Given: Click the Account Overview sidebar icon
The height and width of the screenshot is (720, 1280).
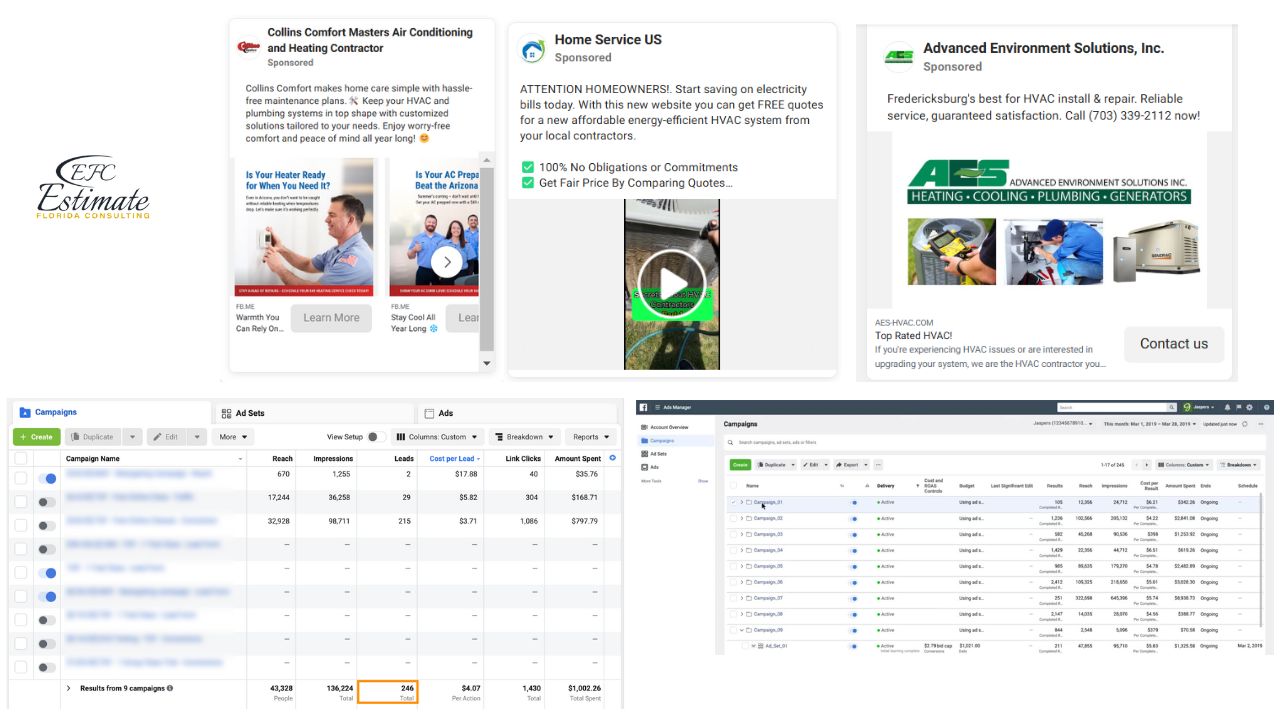Looking at the screenshot, I should (644, 427).
